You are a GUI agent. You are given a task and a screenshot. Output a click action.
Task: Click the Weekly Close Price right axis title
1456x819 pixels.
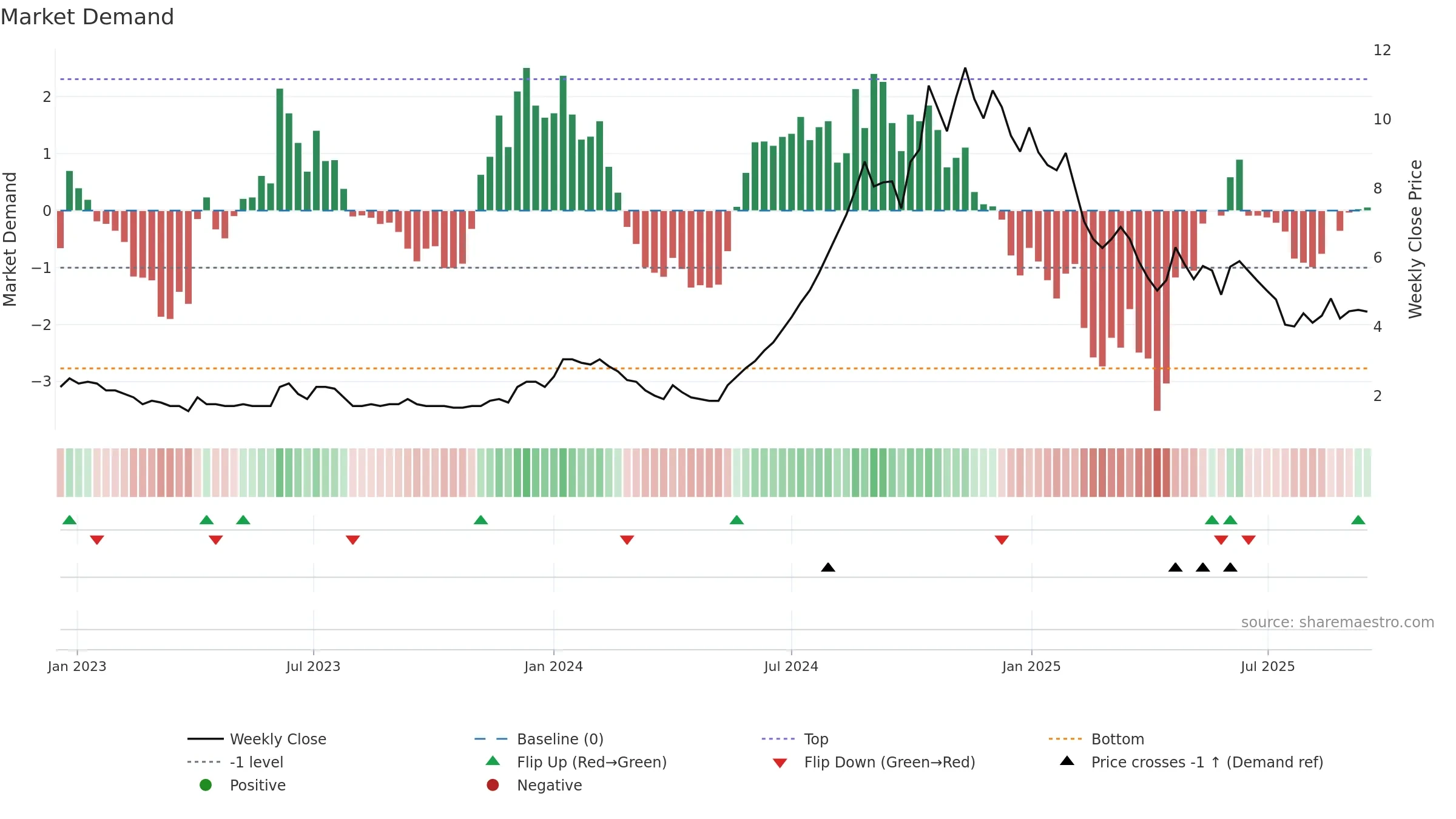click(1415, 239)
